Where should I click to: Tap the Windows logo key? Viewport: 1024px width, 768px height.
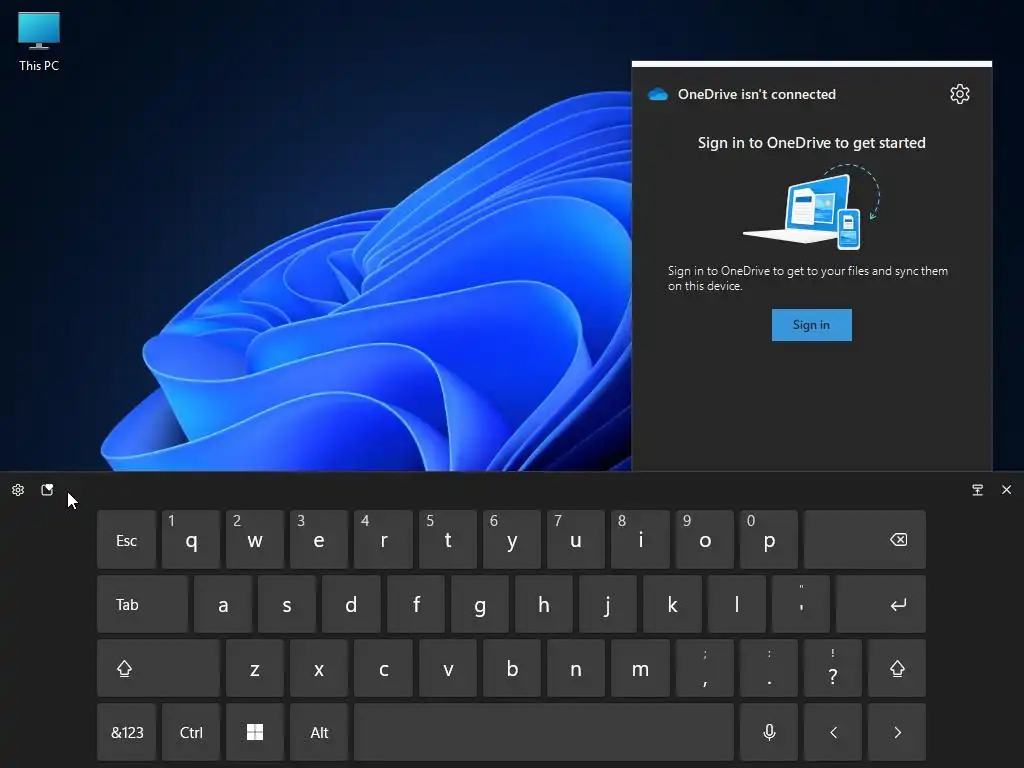coord(255,732)
